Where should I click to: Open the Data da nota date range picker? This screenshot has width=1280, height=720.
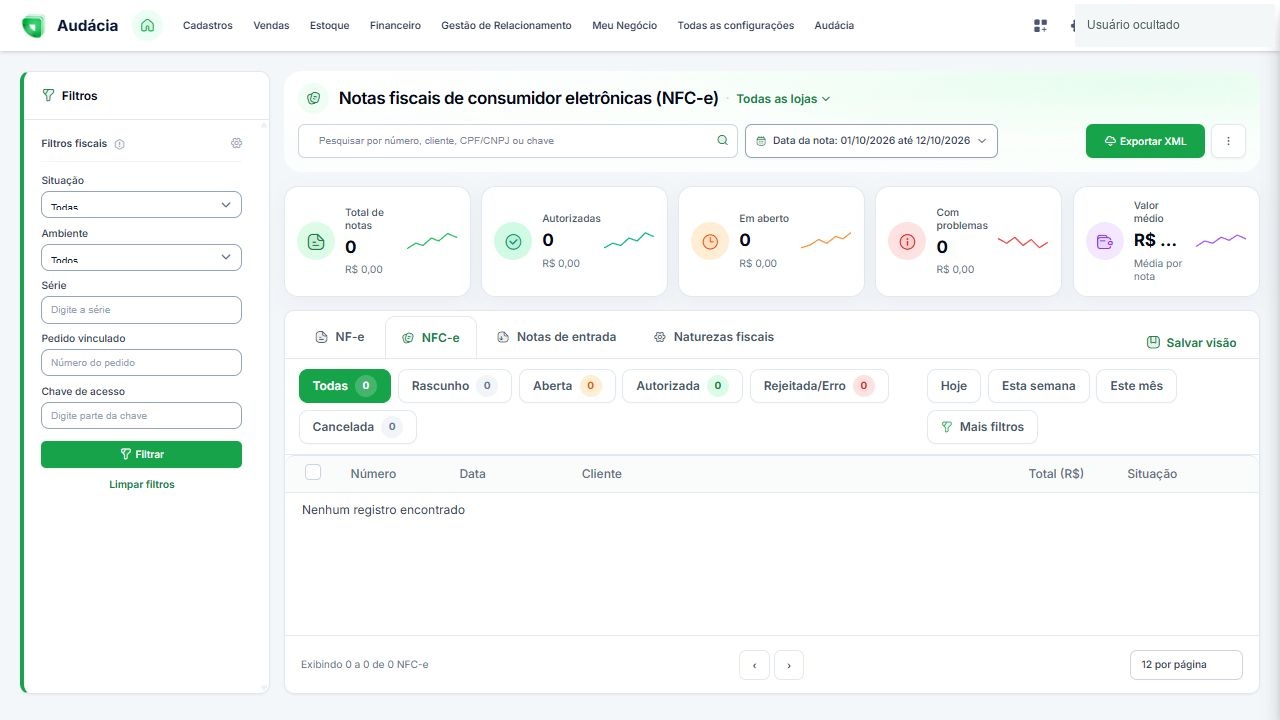[x=871, y=141]
